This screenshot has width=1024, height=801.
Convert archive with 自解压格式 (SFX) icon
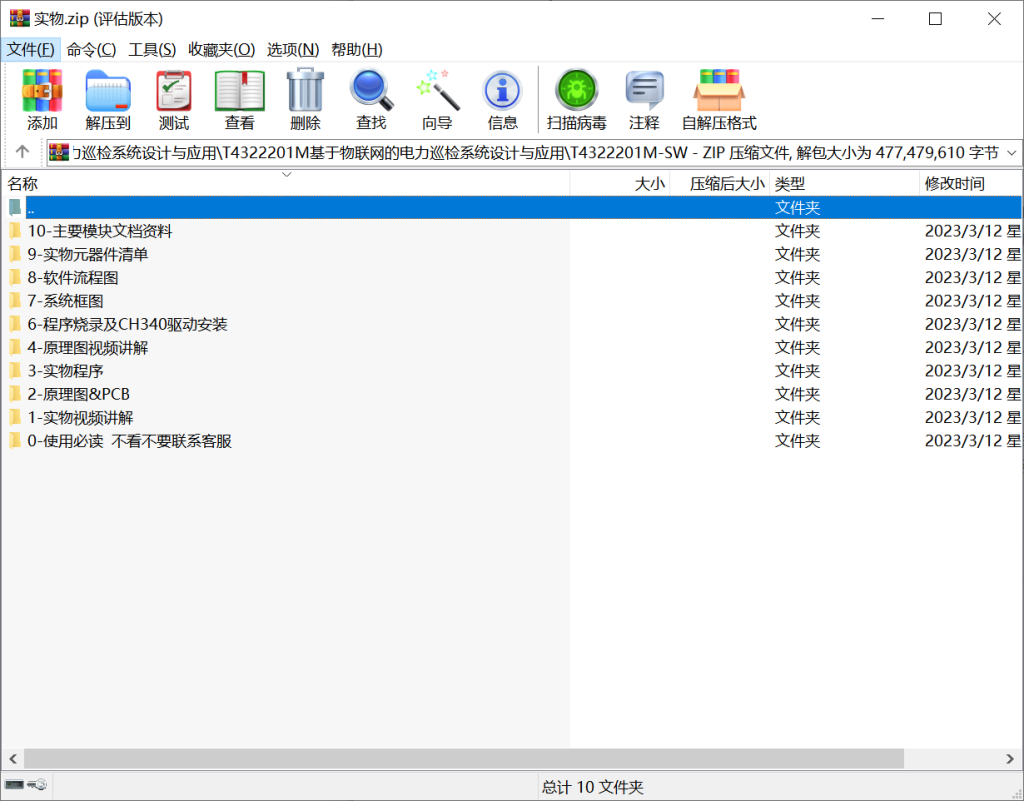718,97
